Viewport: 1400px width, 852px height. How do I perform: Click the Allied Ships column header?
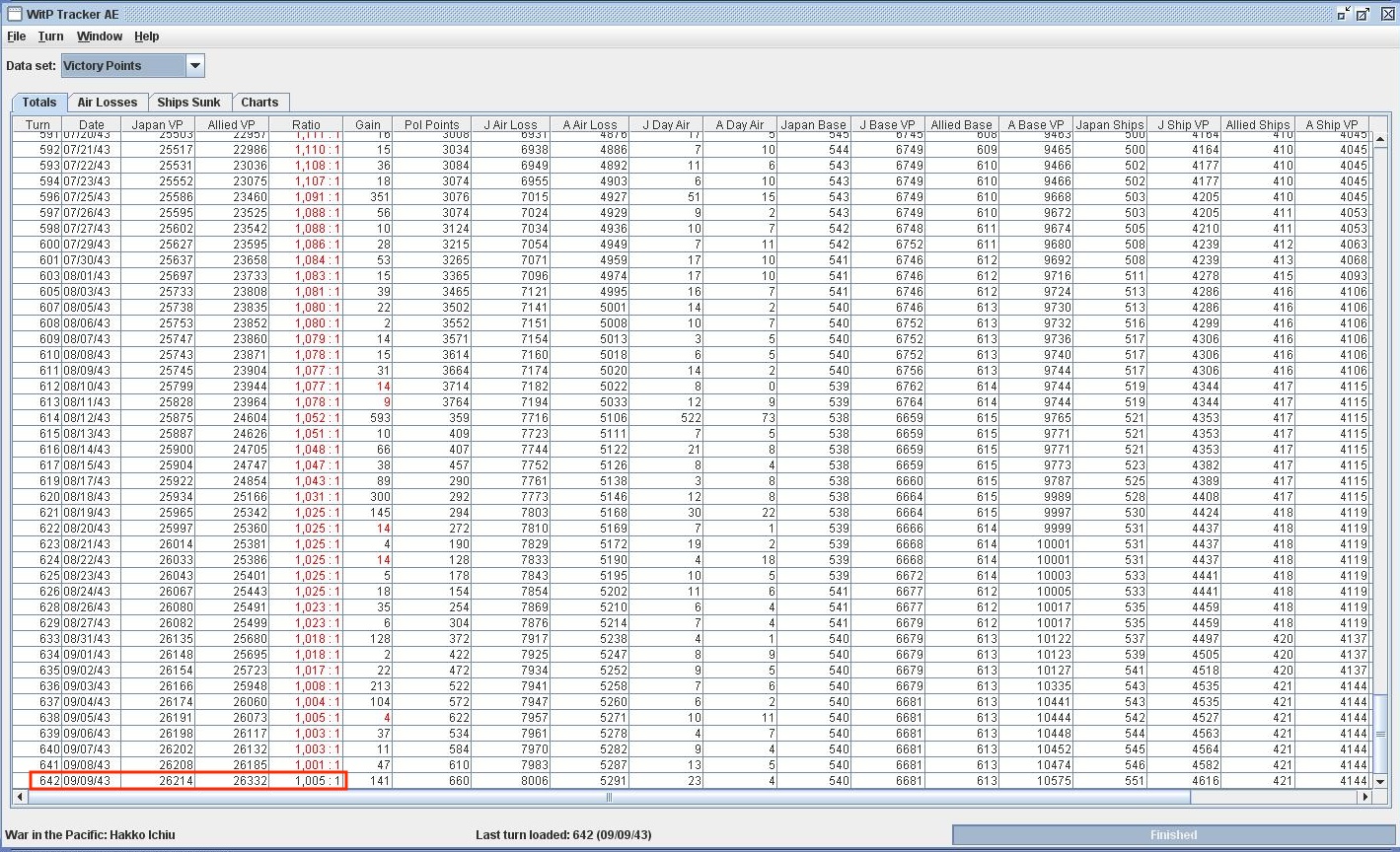click(1258, 125)
